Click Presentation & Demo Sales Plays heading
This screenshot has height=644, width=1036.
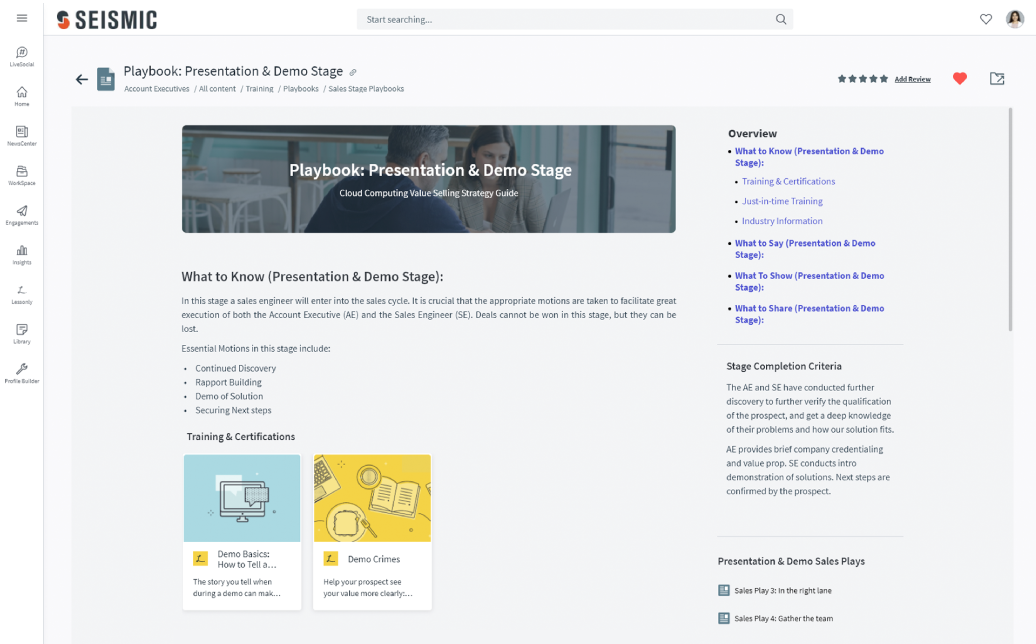(791, 561)
